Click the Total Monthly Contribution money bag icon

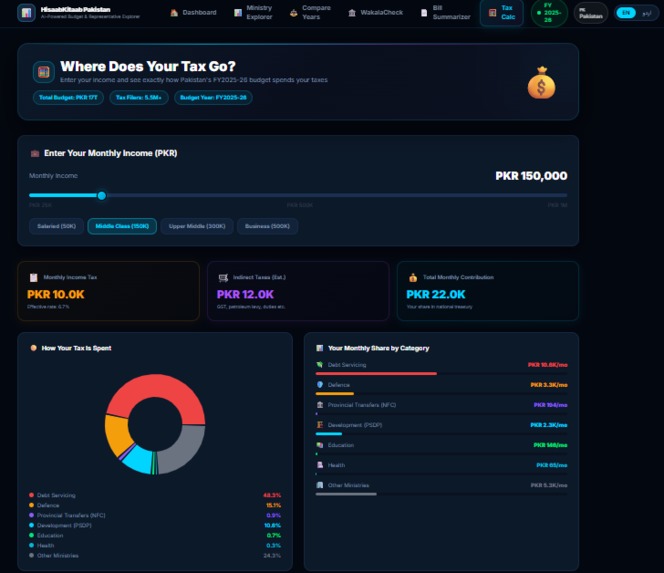(413, 277)
